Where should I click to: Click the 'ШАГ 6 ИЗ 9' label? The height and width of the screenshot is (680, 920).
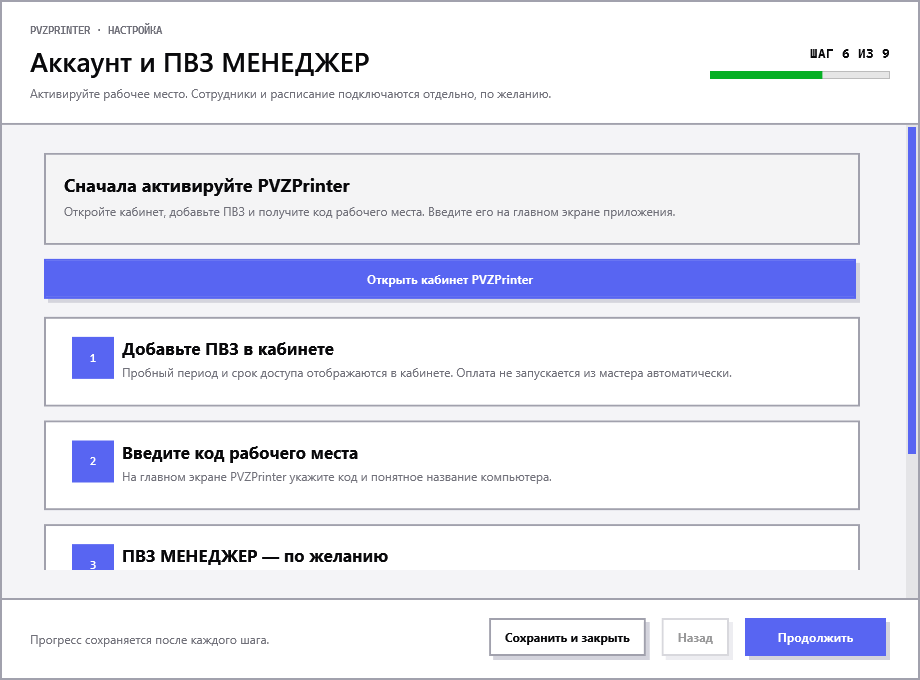[x=850, y=54]
